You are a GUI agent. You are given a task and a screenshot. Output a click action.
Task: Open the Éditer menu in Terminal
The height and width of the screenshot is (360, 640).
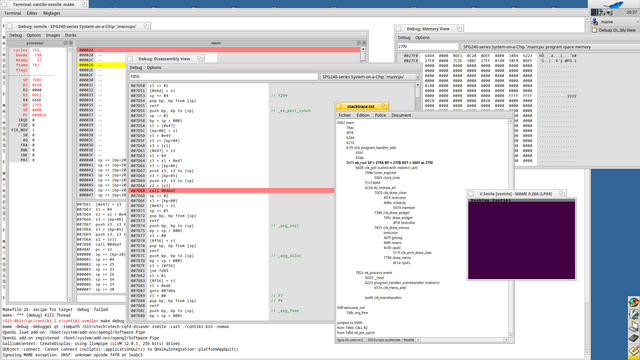tap(32, 13)
